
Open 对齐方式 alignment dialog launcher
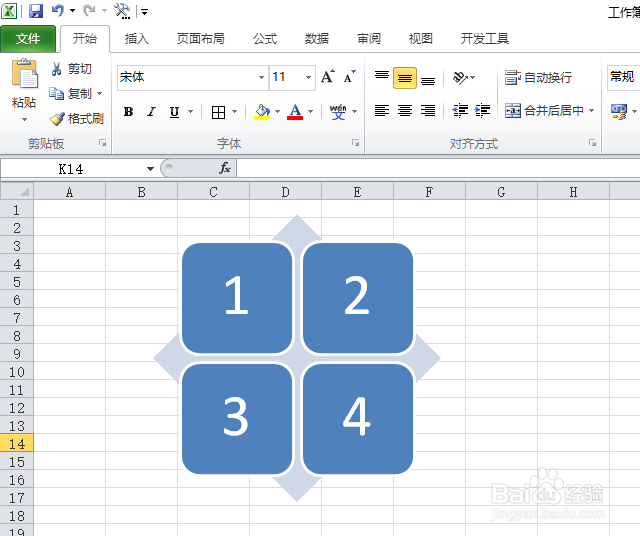tap(592, 143)
